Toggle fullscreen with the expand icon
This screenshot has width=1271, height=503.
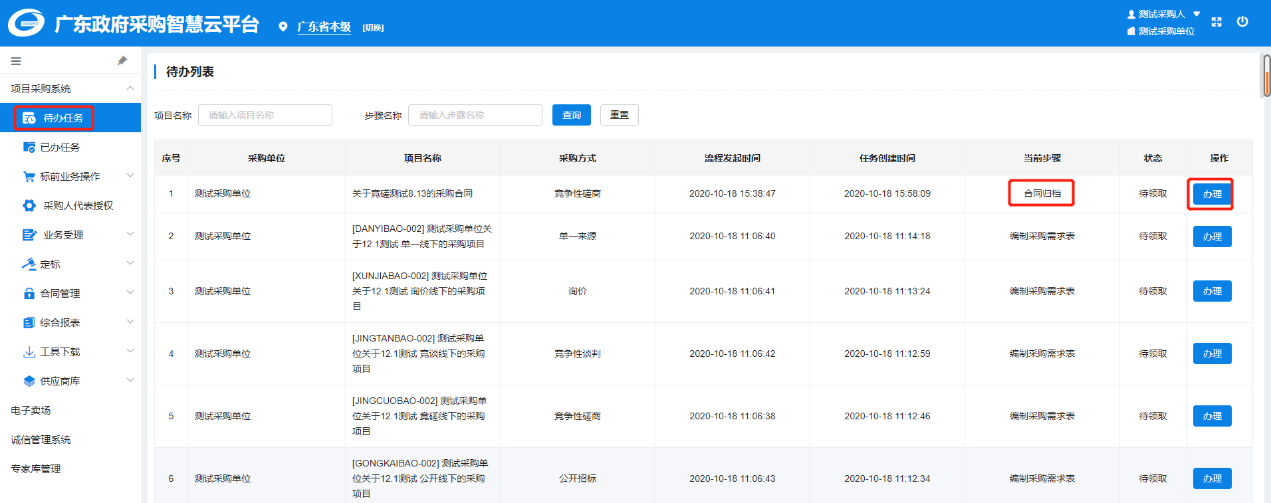(x=1217, y=22)
